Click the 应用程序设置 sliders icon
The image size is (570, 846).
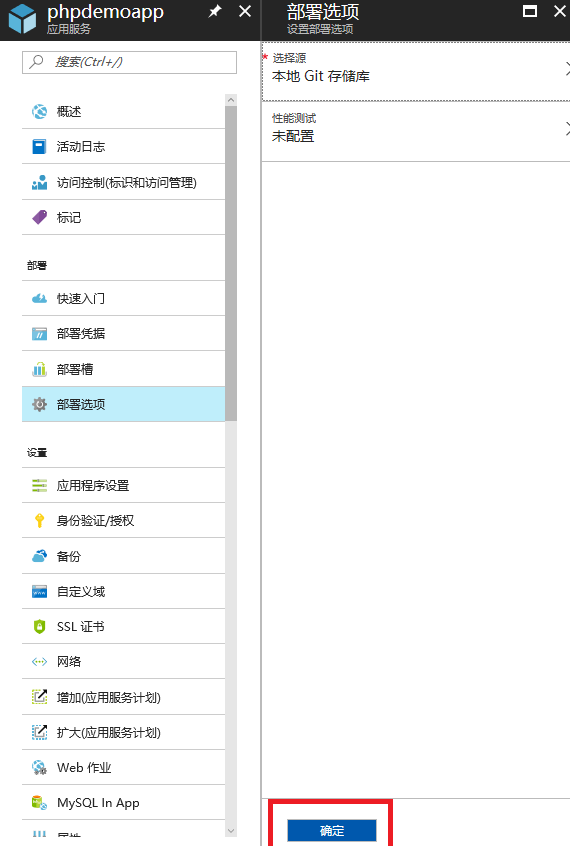click(x=39, y=485)
